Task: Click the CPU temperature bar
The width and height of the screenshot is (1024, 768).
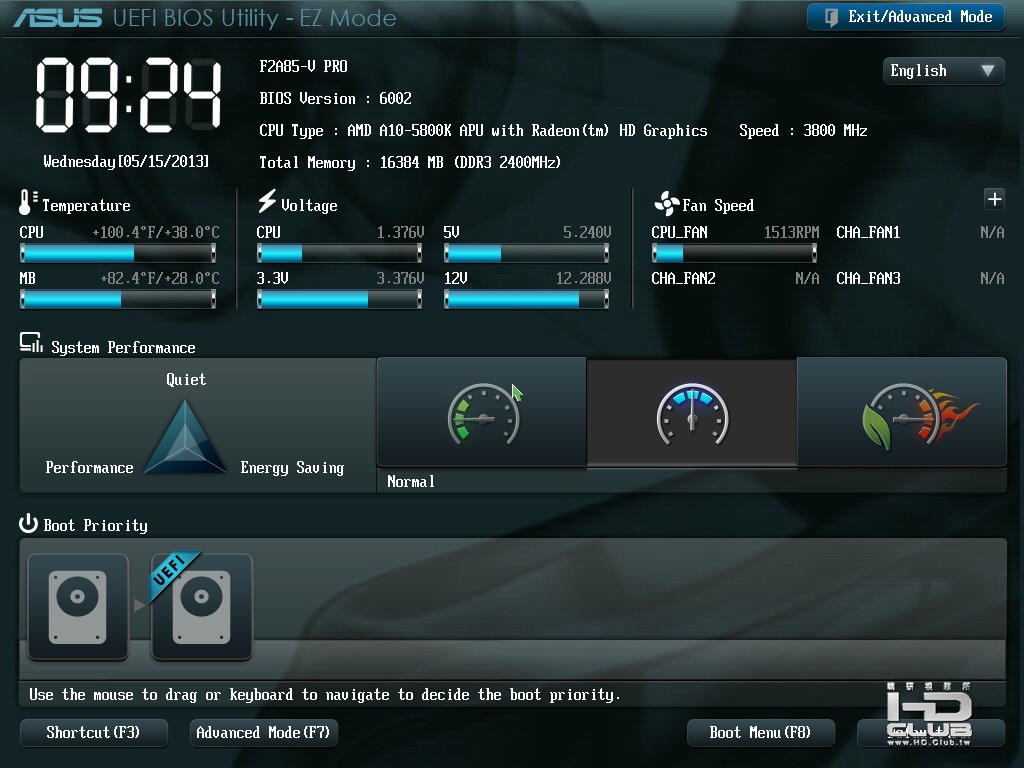Action: (x=118, y=253)
